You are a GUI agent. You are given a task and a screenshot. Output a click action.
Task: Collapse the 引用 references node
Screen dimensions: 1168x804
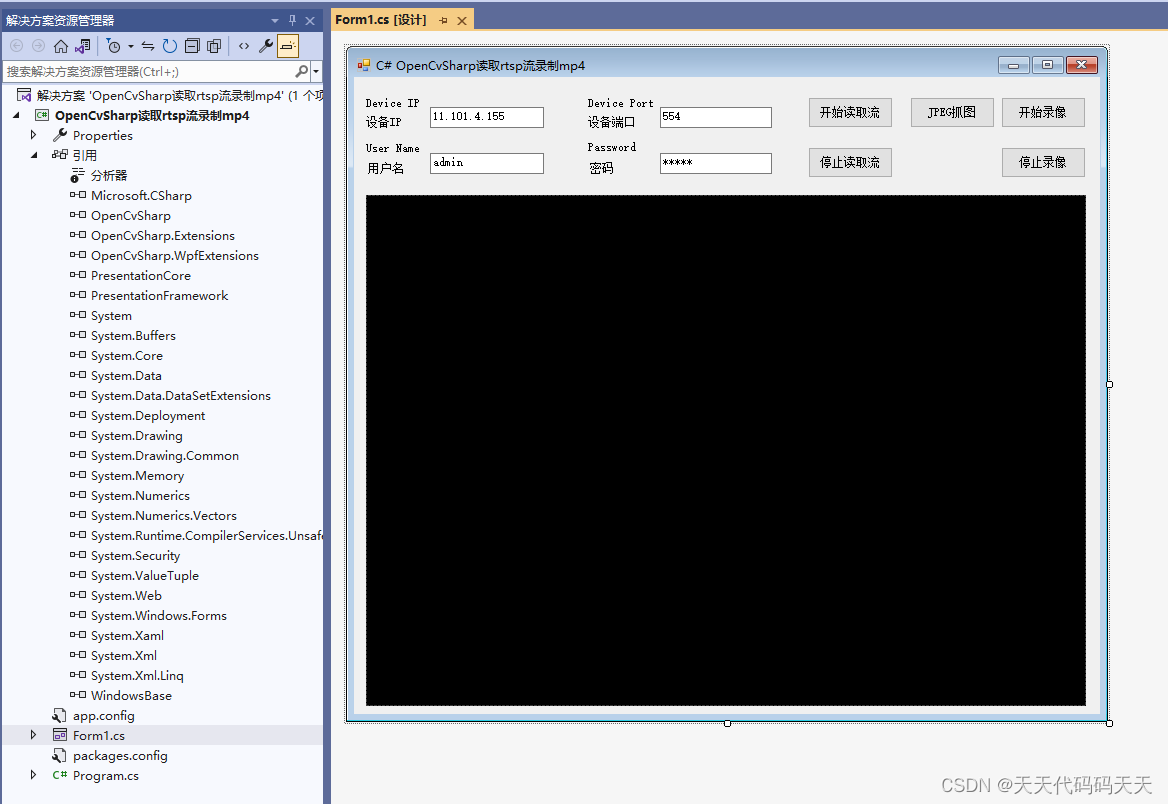click(x=34, y=155)
